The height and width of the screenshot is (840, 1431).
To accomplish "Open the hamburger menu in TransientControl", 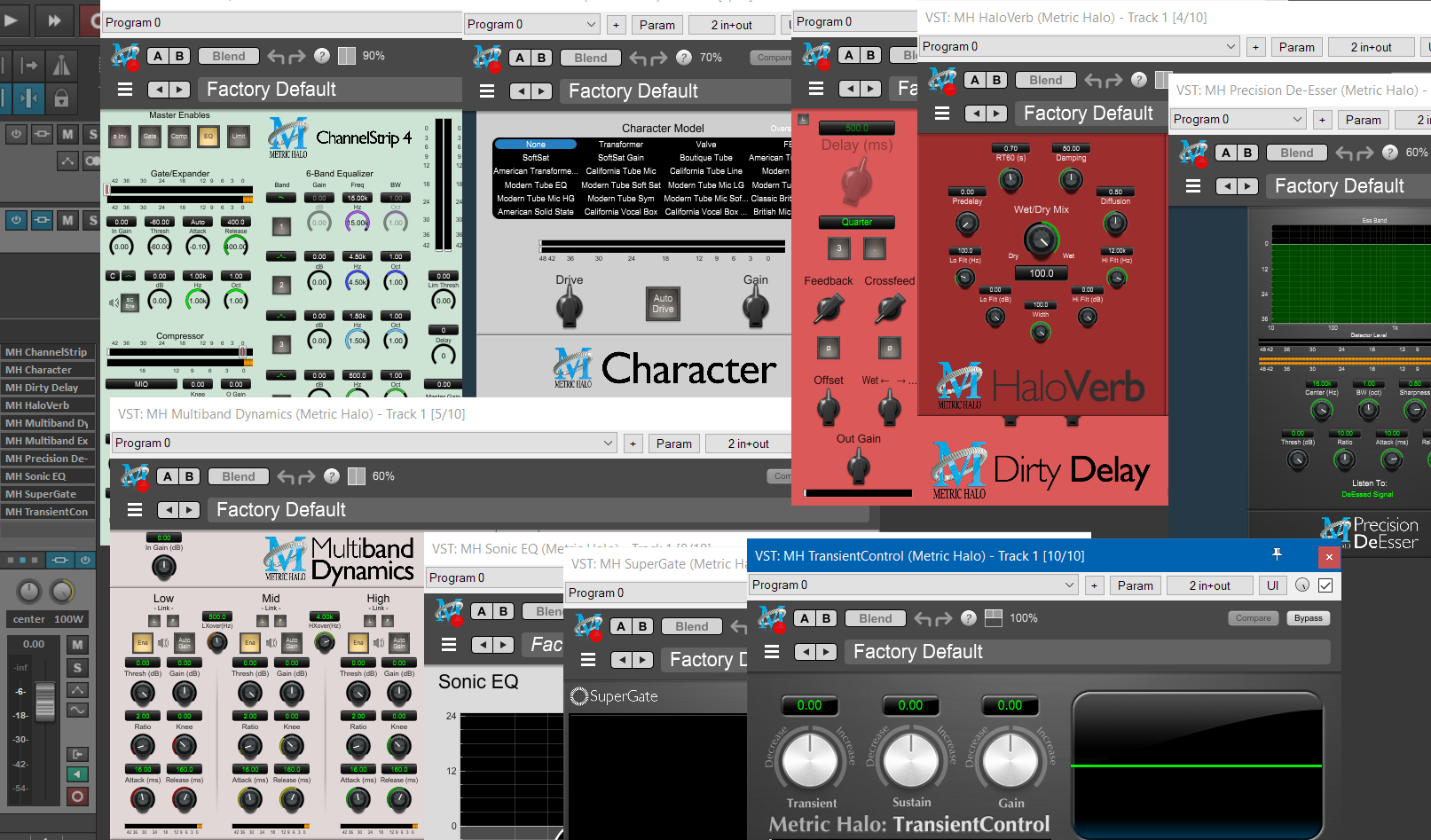I will 772,652.
